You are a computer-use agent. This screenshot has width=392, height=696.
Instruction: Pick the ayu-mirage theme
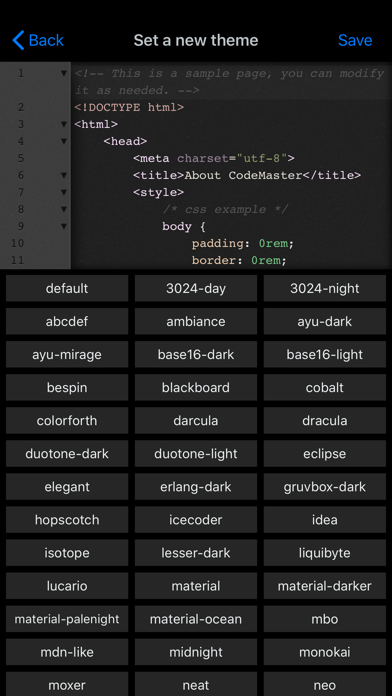[x=67, y=355]
